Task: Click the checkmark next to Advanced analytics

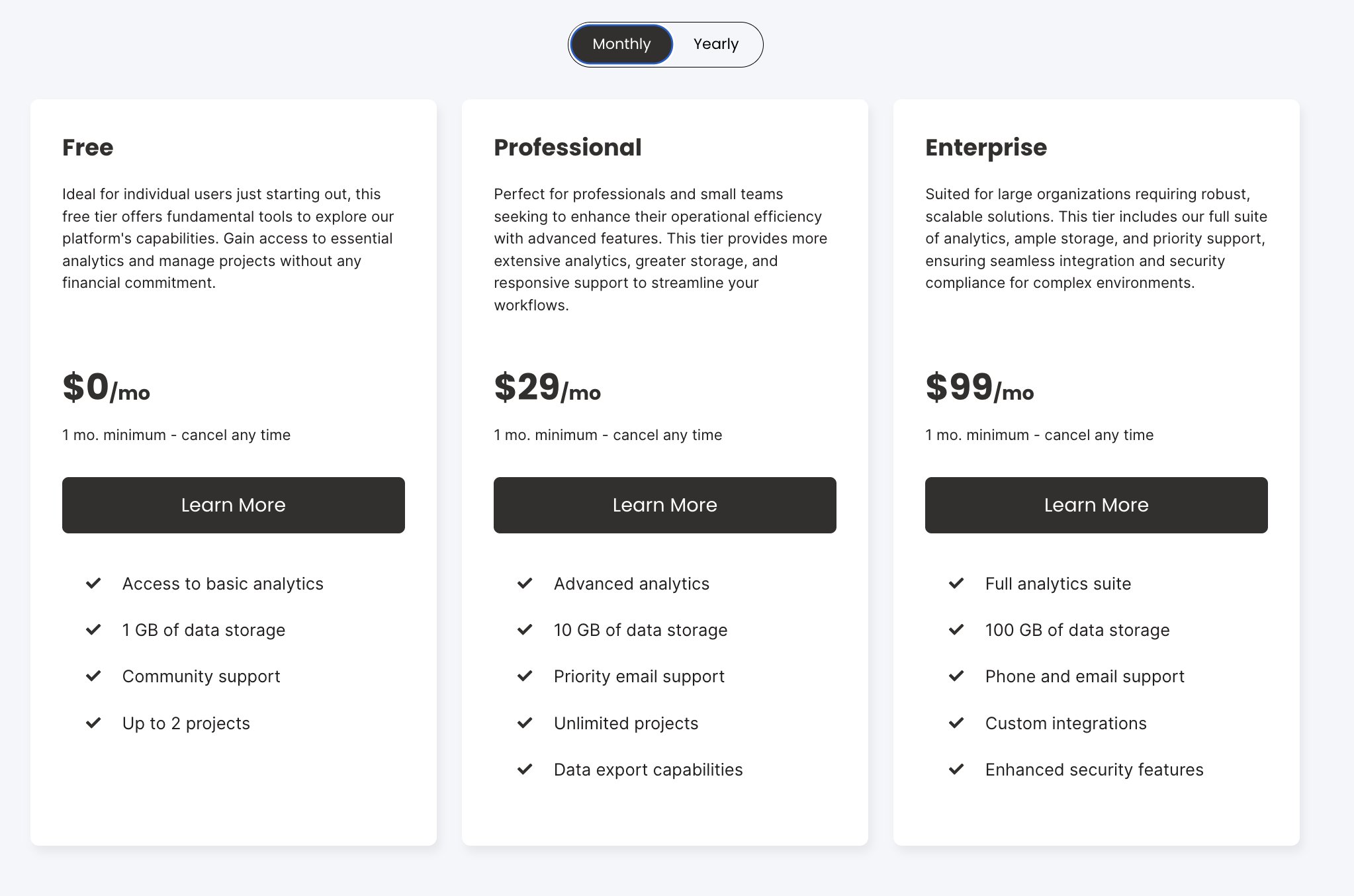Action: coord(525,583)
